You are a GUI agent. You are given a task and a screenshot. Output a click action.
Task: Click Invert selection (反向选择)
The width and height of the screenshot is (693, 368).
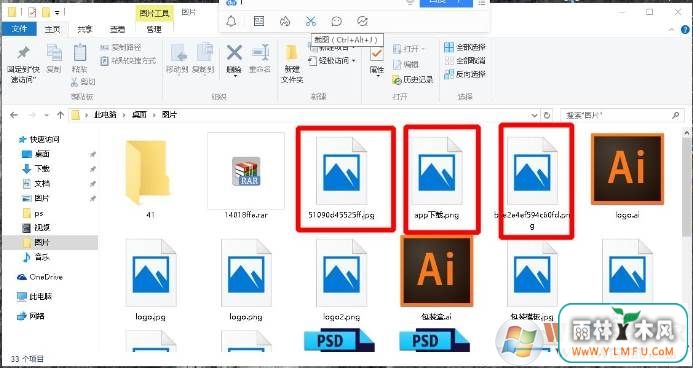(x=465, y=74)
